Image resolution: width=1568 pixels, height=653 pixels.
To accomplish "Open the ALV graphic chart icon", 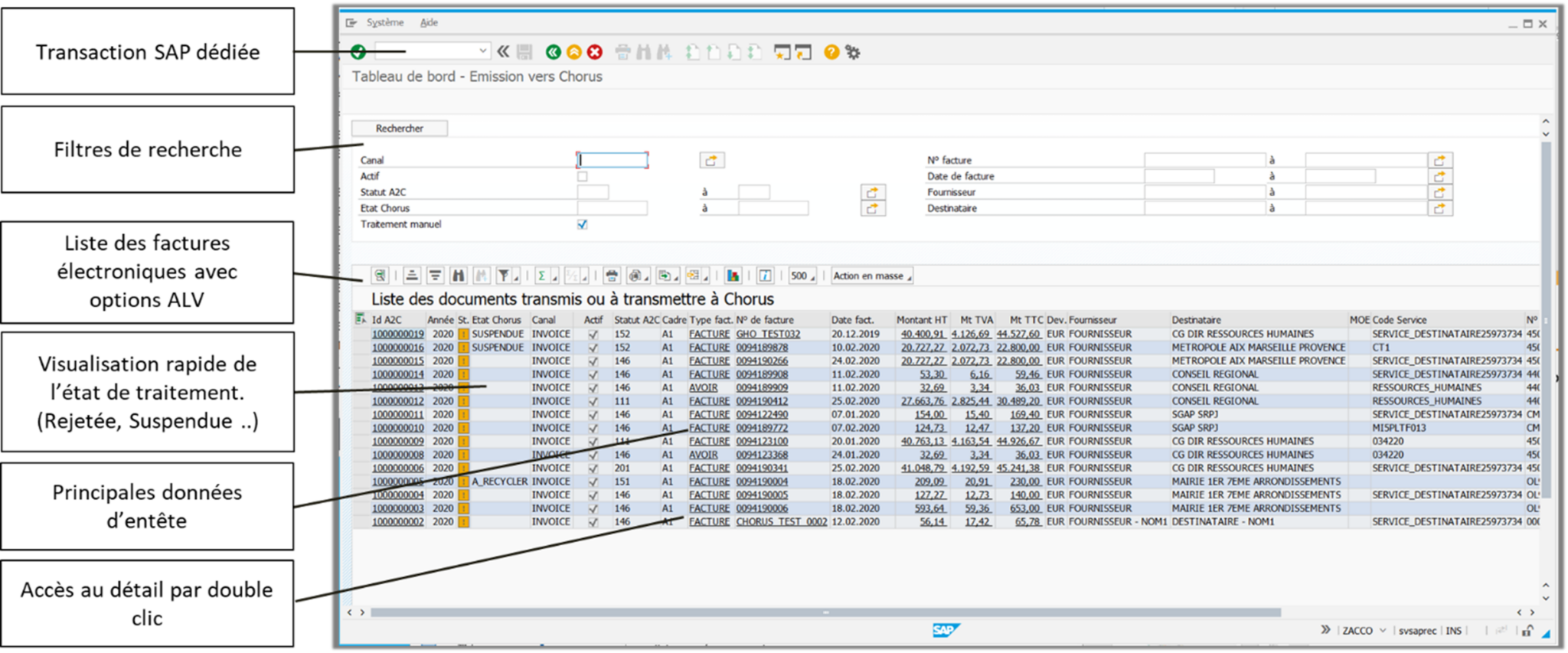I will click(x=733, y=276).
